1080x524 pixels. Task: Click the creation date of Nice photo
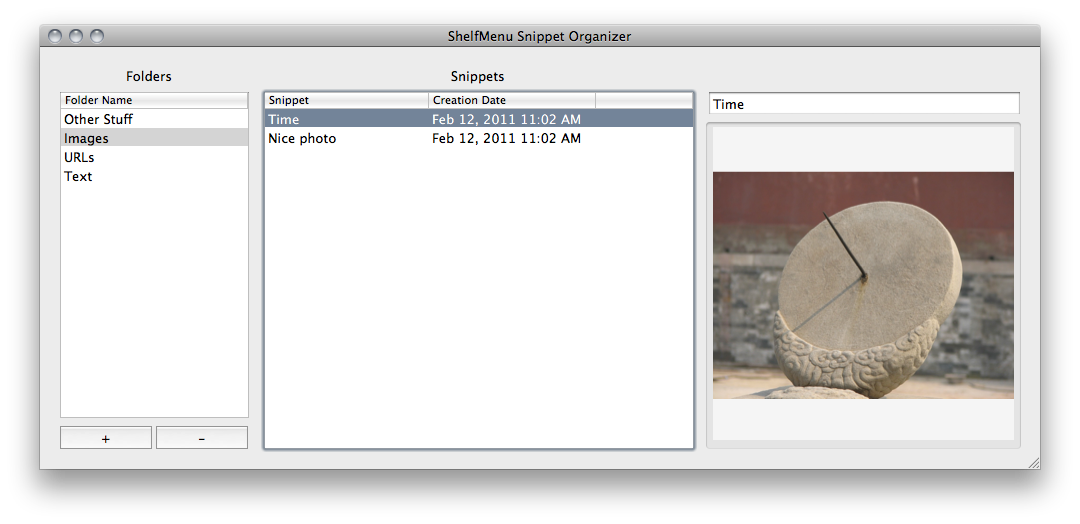(506, 138)
